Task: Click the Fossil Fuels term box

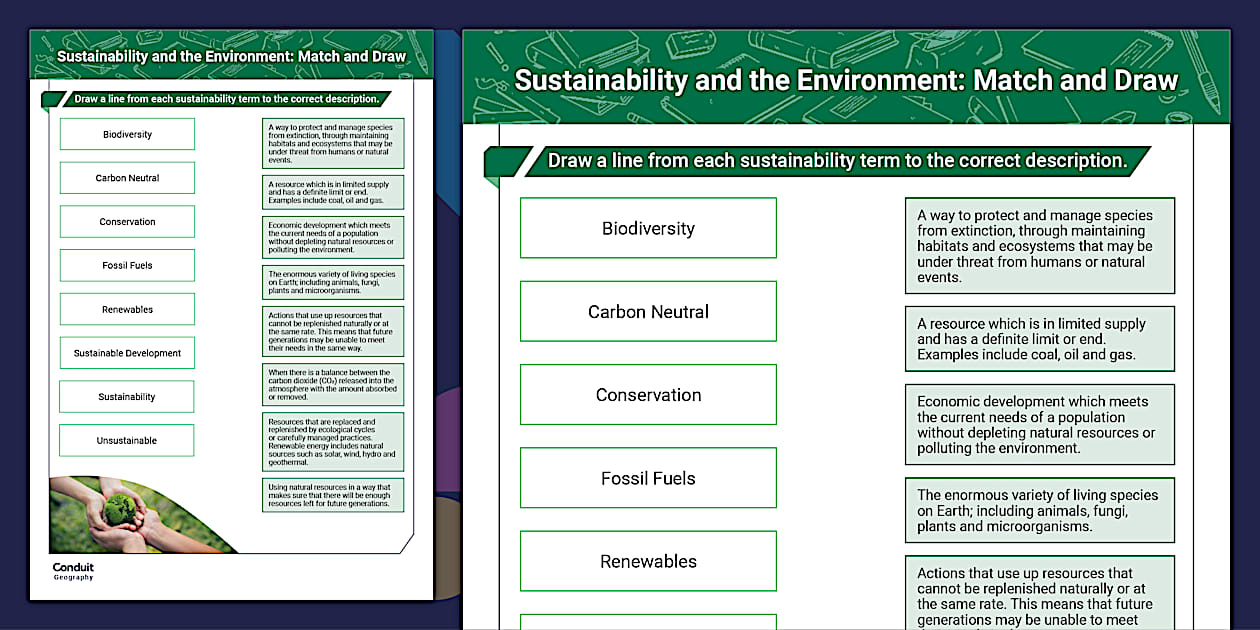Action: click(648, 477)
